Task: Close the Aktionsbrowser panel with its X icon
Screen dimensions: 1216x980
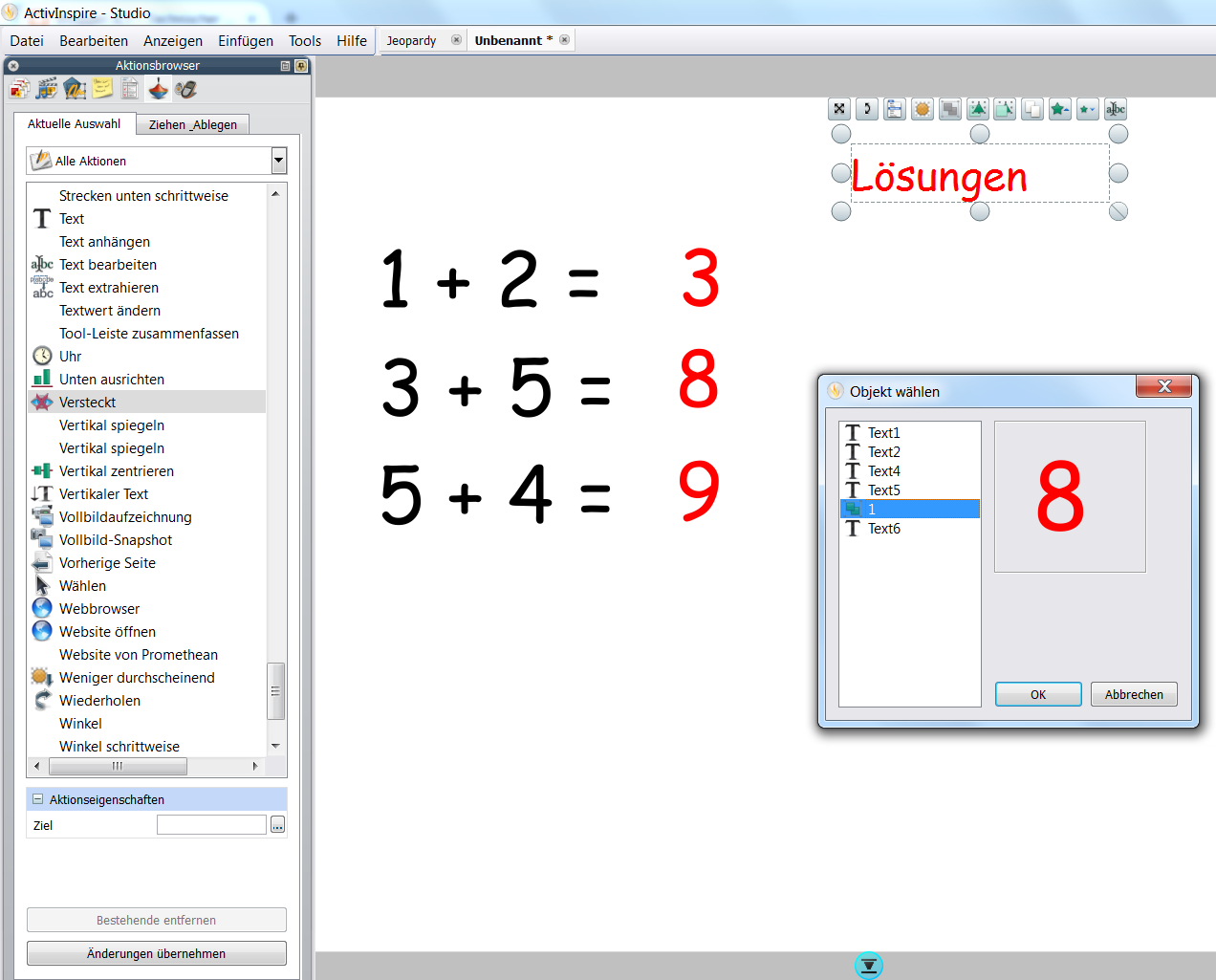Action: pos(13,66)
